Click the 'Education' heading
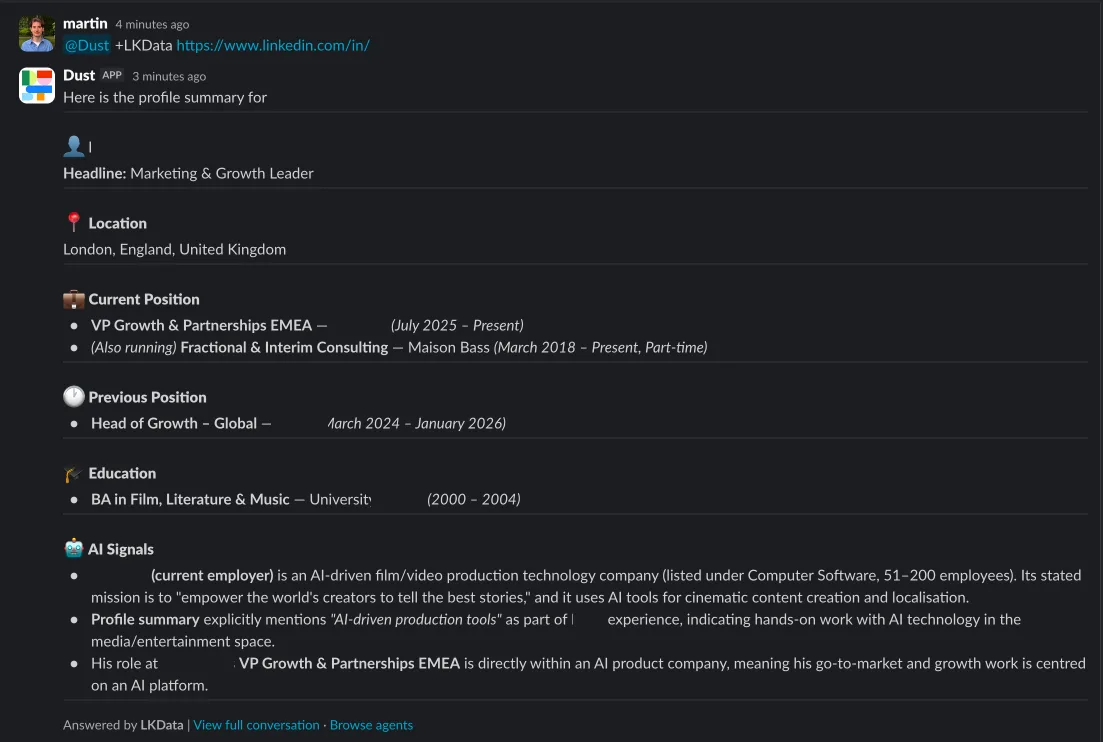The image size is (1103, 742). [x=122, y=473]
